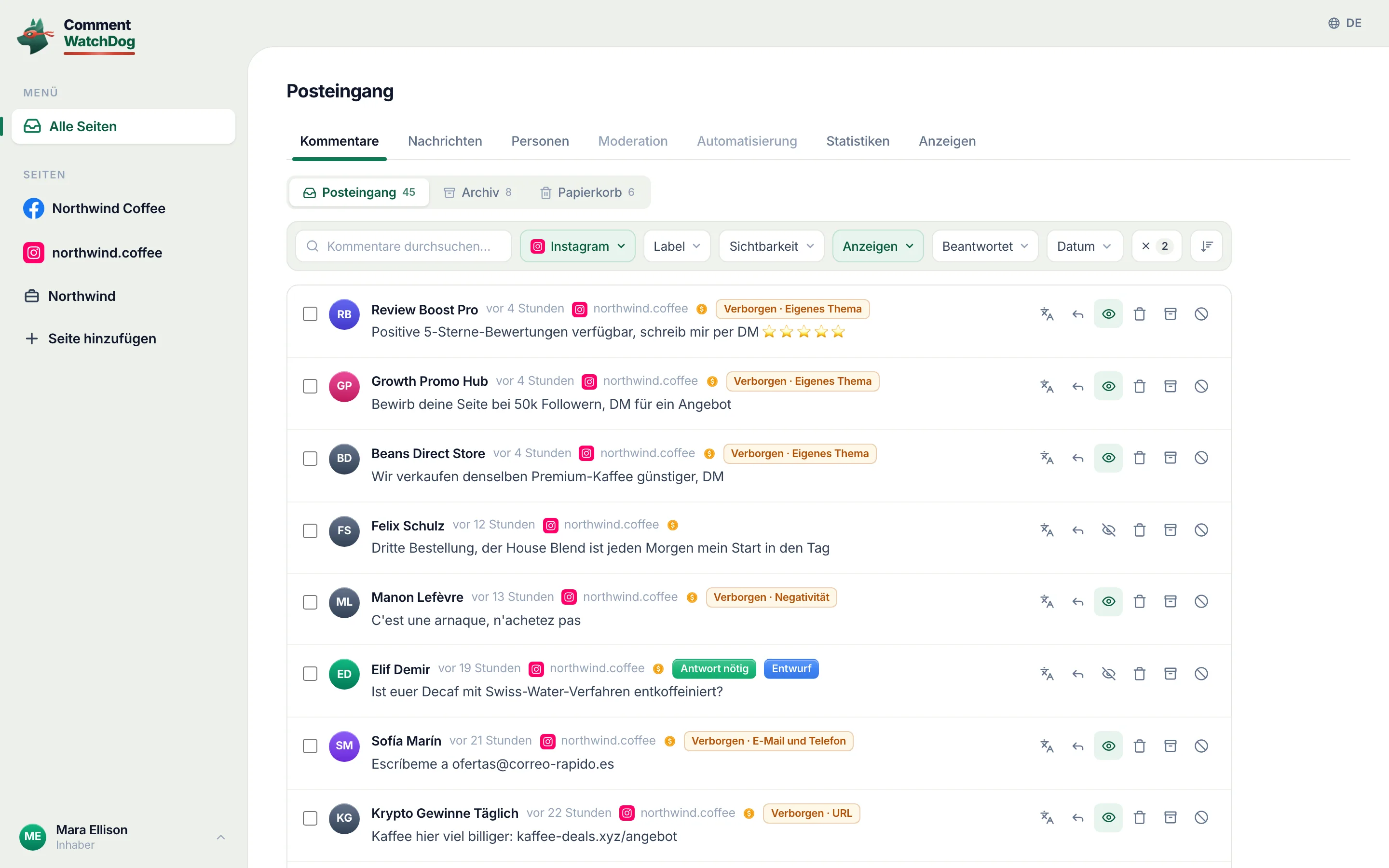This screenshot has height=868, width=1389.
Task: Expand the Label filter dropdown
Action: (x=677, y=246)
